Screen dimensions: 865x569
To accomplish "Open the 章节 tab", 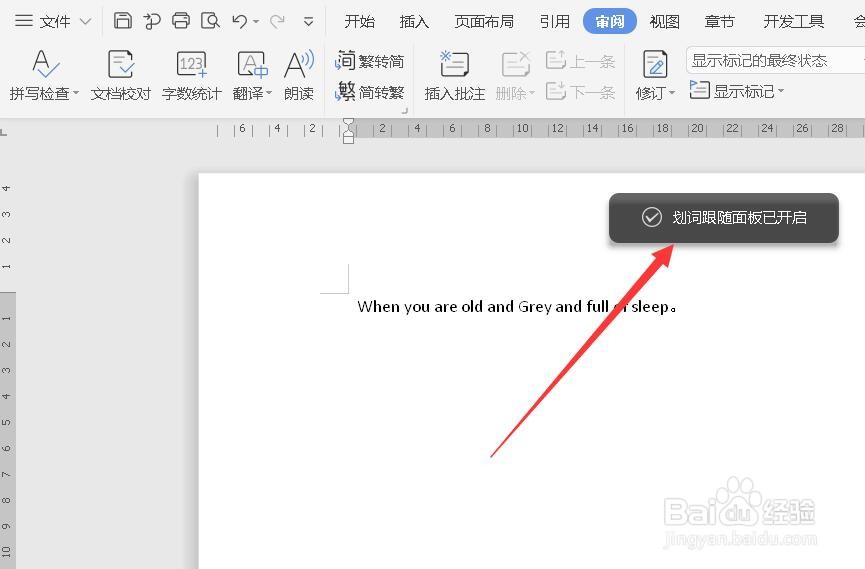I will [x=720, y=22].
